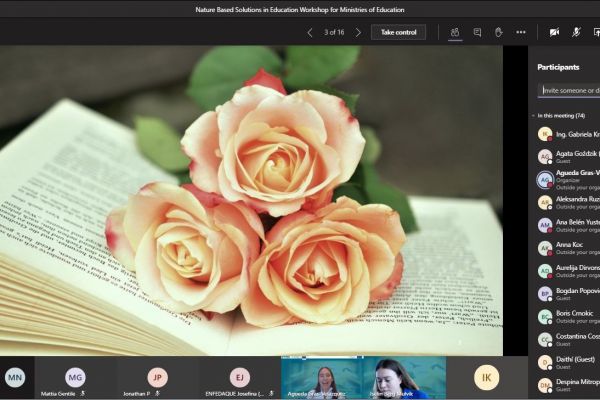Viewport: 600px width, 400px height.
Task: Select participant Anna Koc
Action: (569, 248)
